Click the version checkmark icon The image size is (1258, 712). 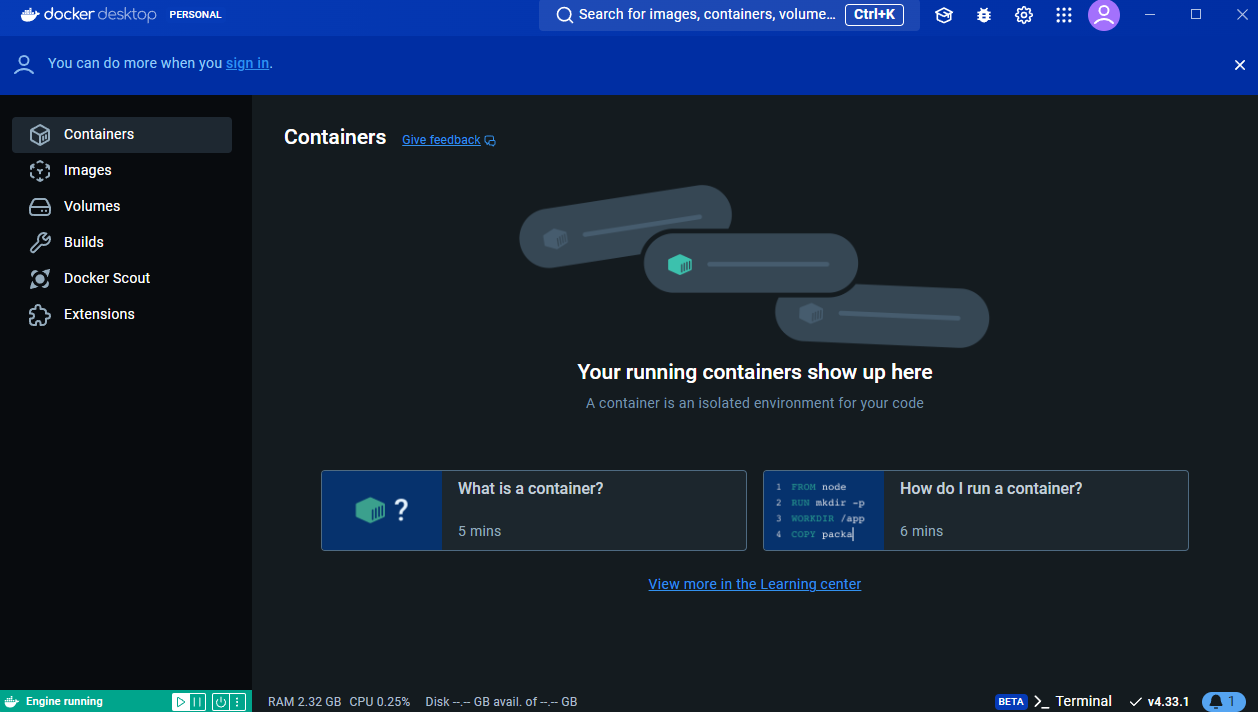tap(1135, 702)
